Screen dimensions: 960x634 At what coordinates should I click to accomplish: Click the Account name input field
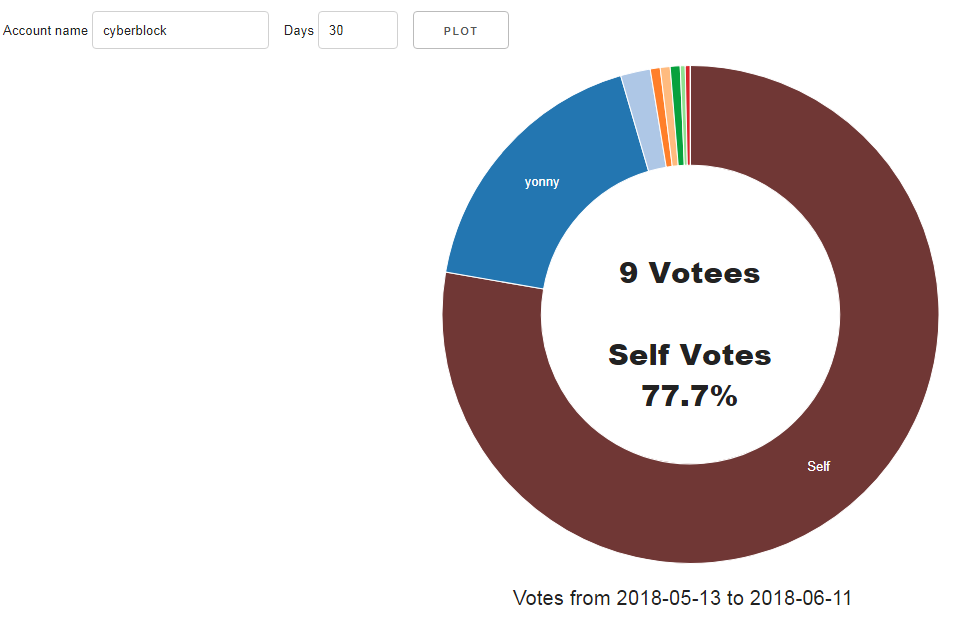(x=180, y=30)
